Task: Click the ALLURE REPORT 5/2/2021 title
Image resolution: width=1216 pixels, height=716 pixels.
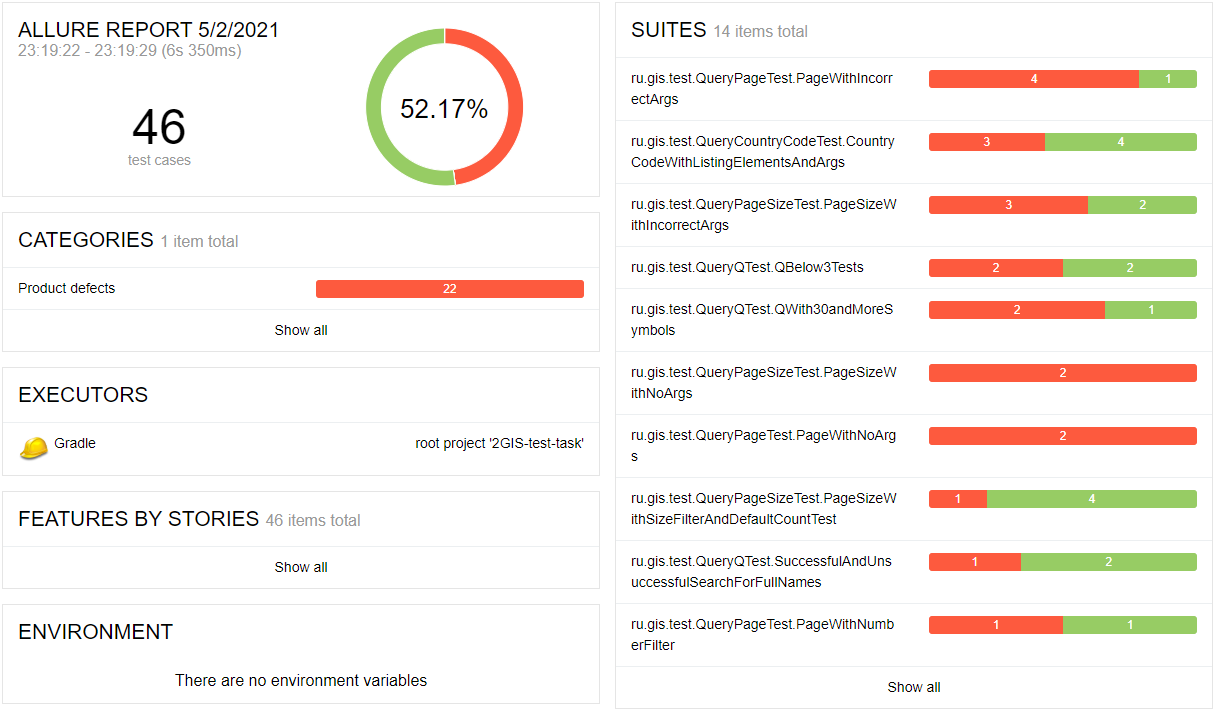Action: point(149,30)
